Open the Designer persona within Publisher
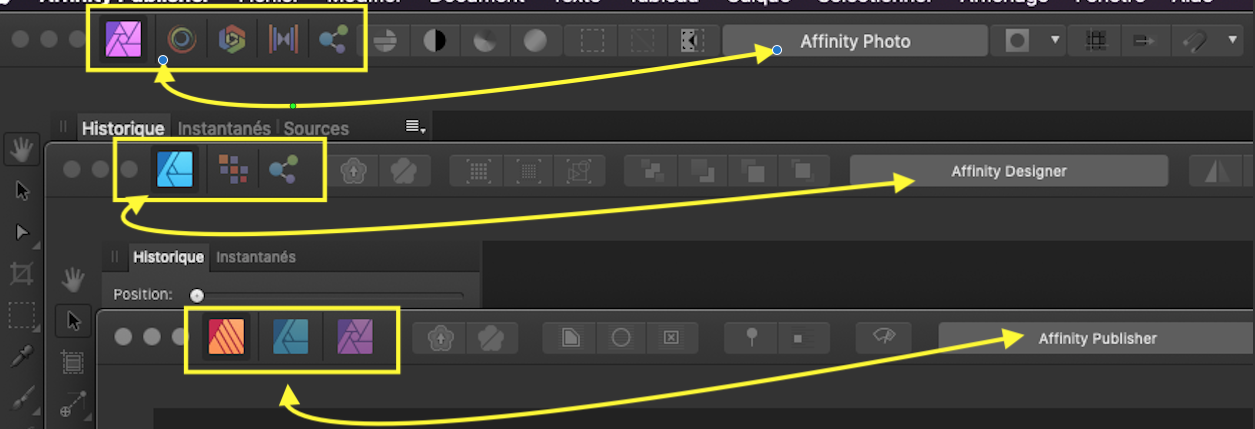Screen dimensions: 1255x429 292,337
